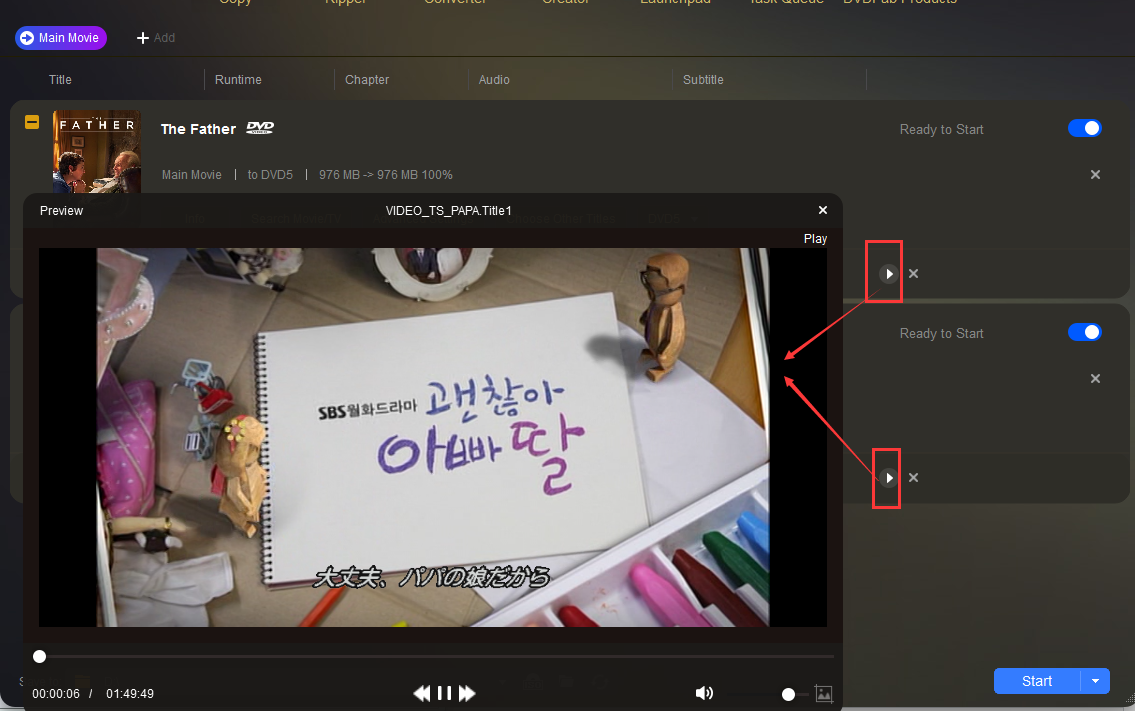The image size is (1135, 711).
Task: Click the preview volume slider knob
Action: point(788,694)
